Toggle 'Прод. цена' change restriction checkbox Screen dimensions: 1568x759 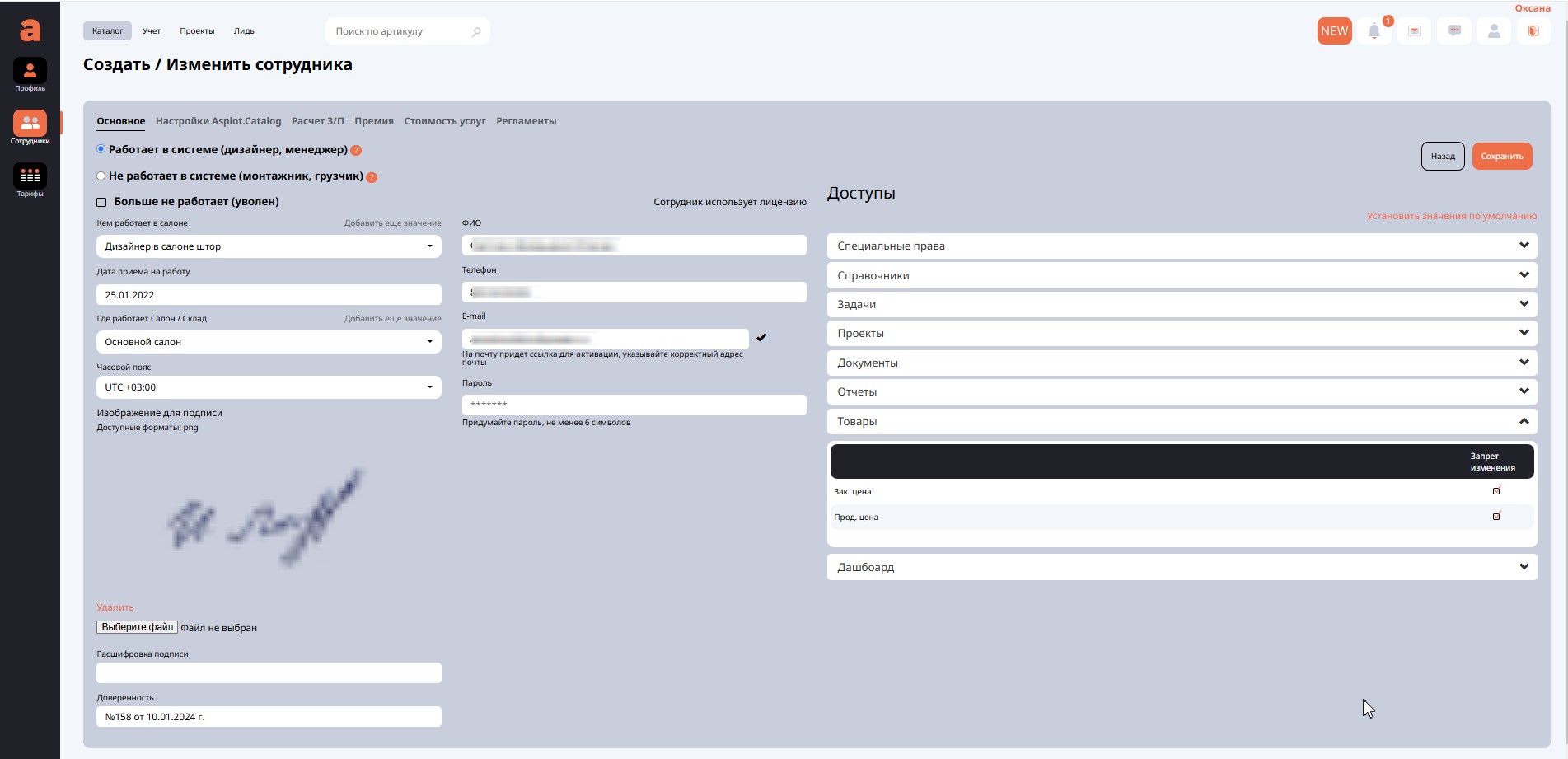point(1496,517)
